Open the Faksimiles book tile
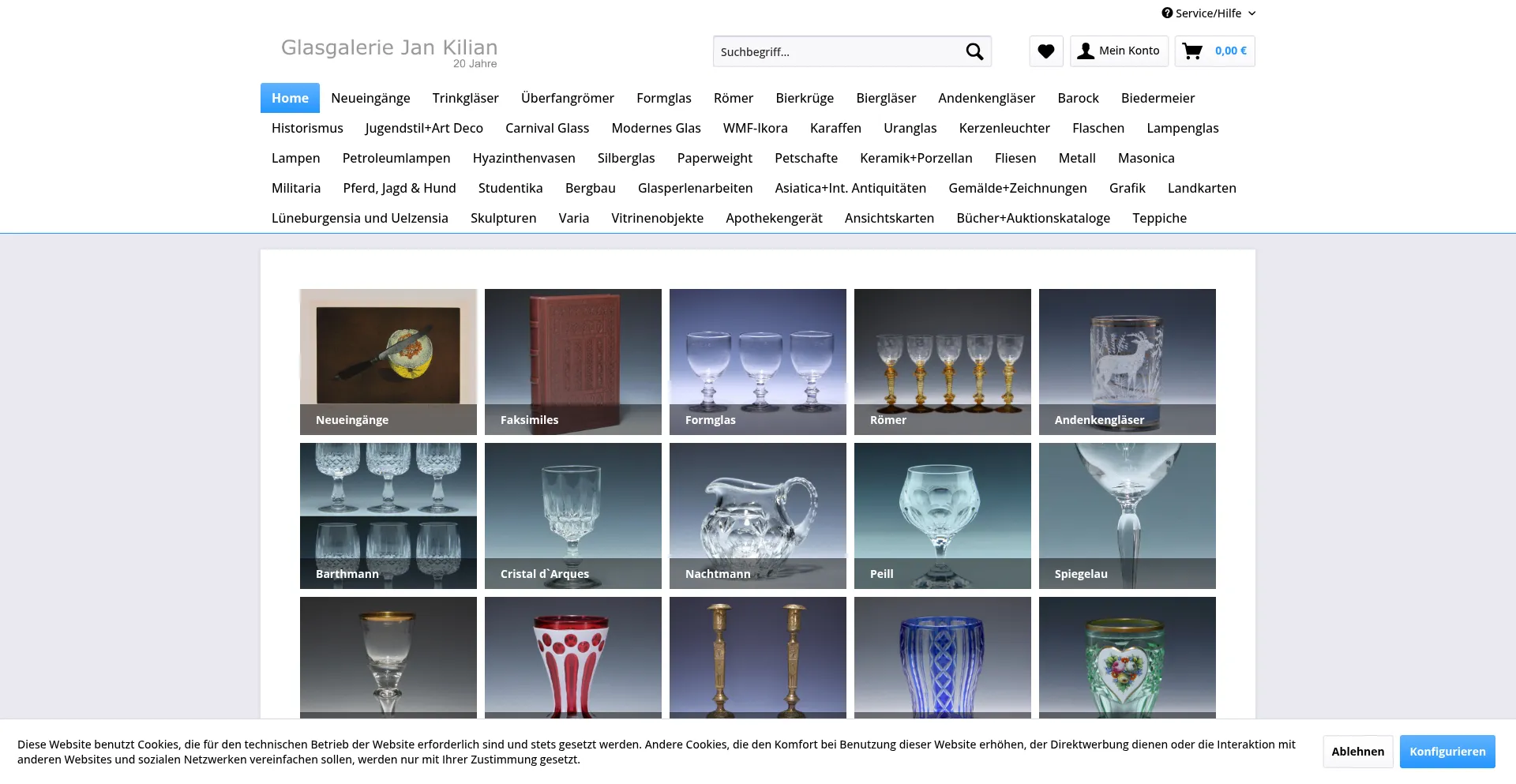This screenshot has height=784, width=1516. 573,362
